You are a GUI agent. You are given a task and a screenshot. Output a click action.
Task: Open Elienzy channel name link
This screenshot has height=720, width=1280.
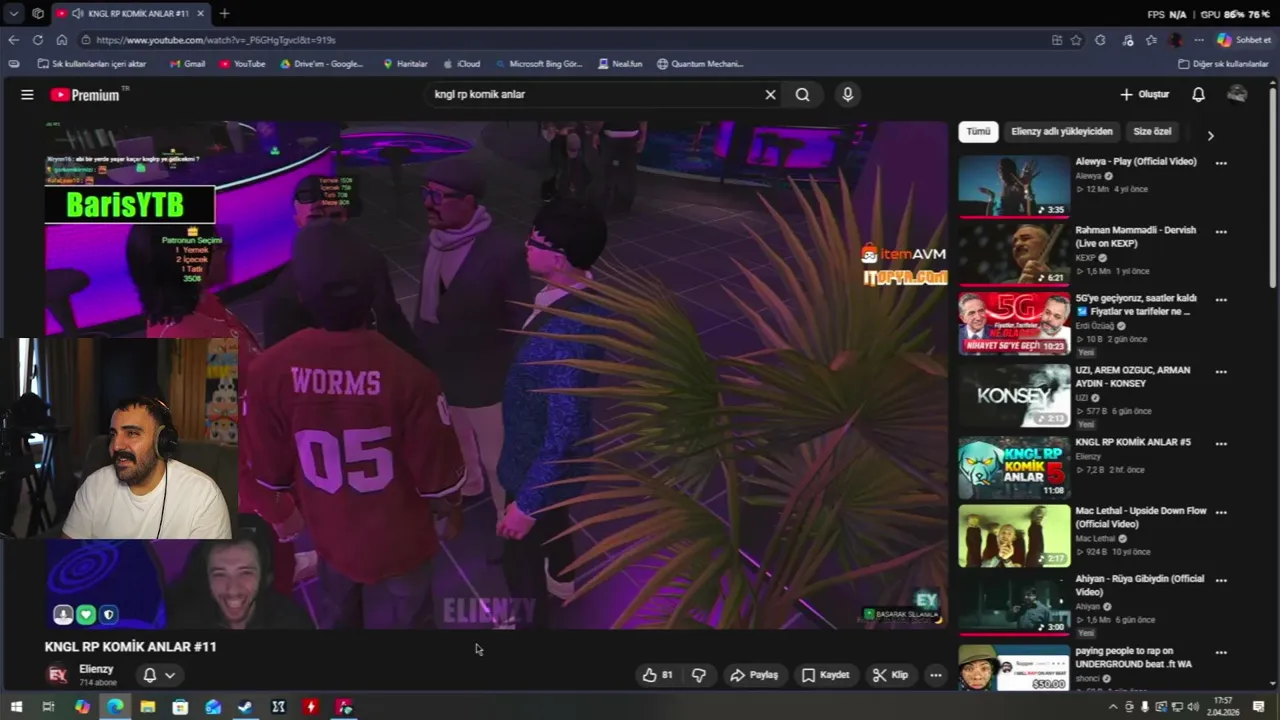96,669
